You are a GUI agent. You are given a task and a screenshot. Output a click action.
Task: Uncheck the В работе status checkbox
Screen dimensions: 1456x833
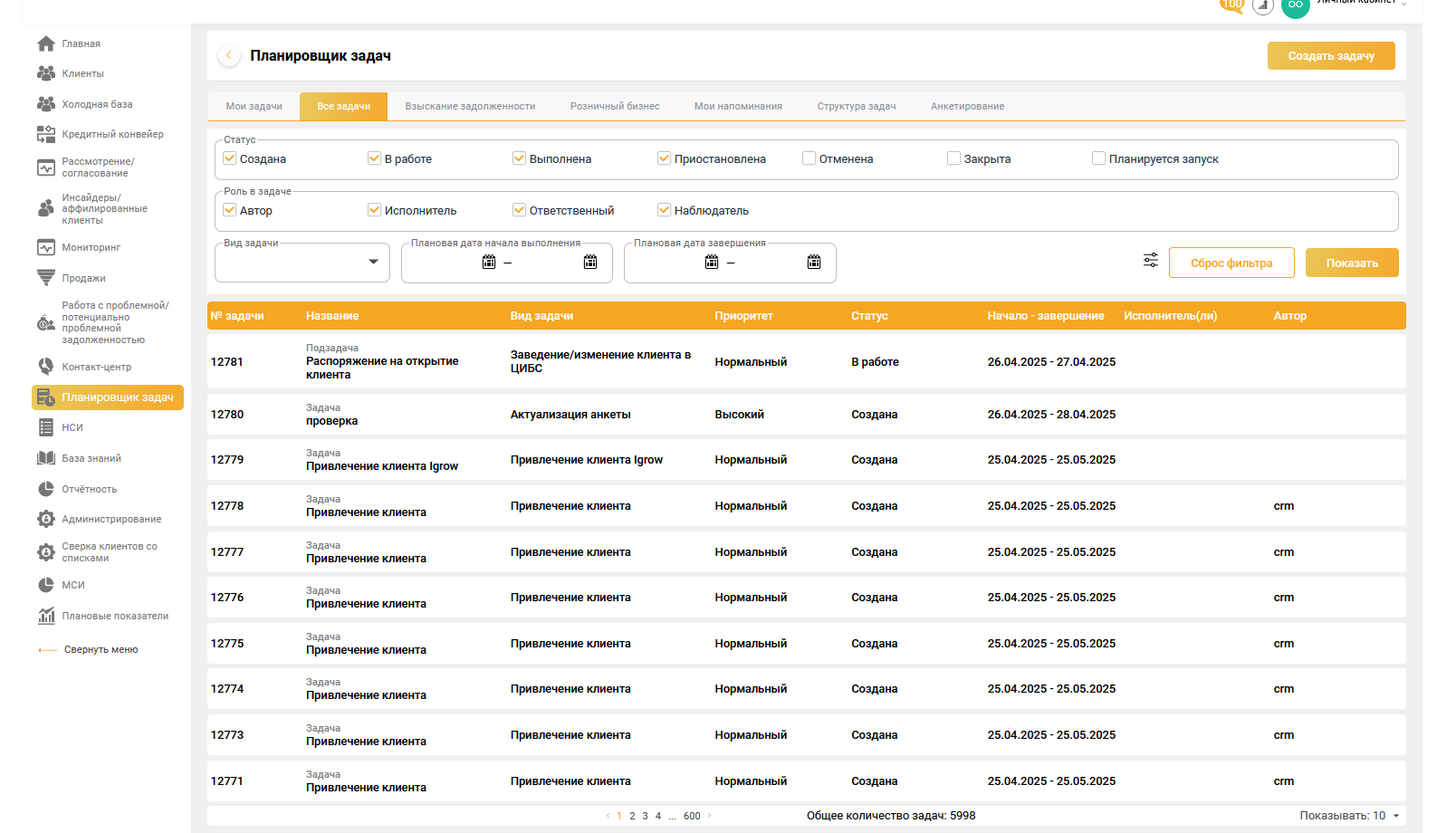[375, 158]
